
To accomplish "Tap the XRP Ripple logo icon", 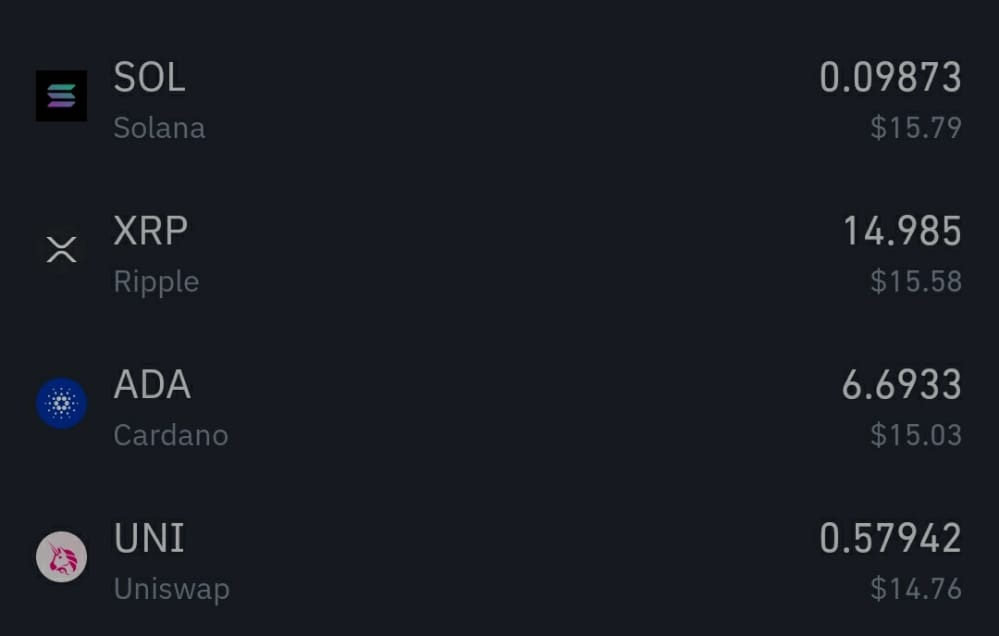I will point(61,249).
